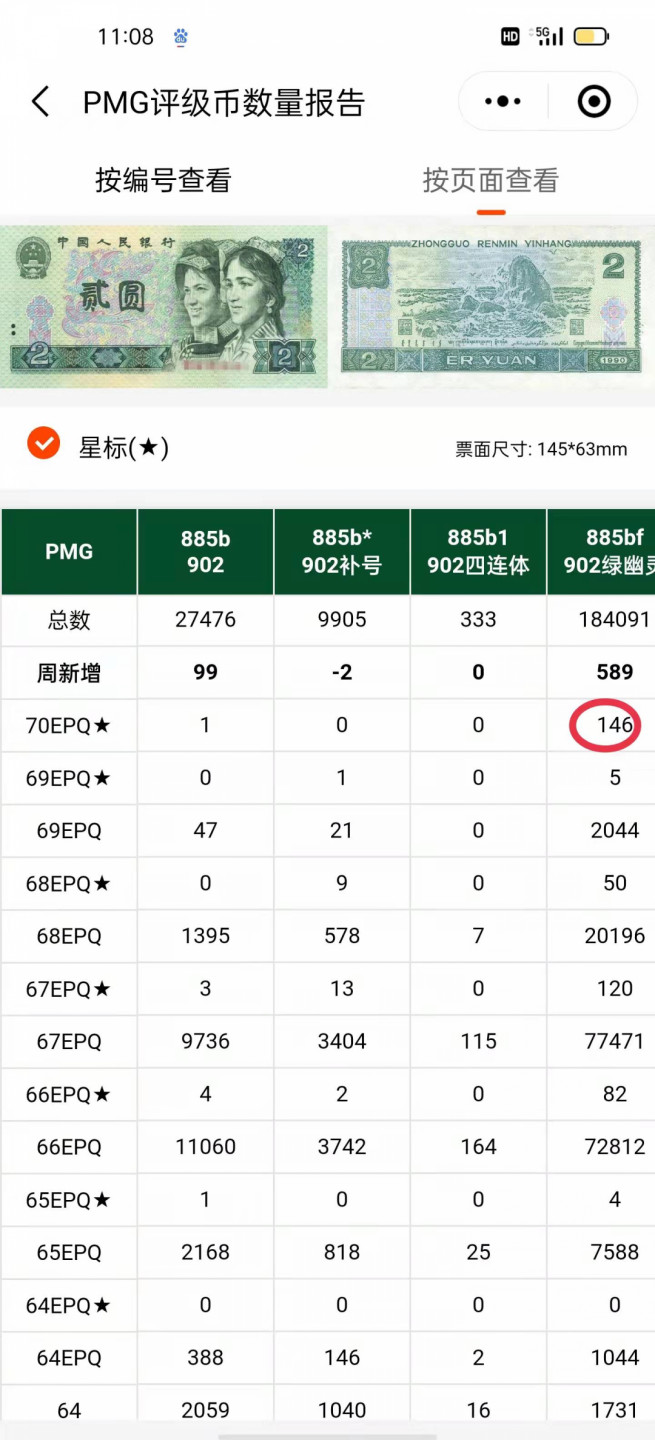
Task: Select the 885b 902 column header
Action: pyautogui.click(x=205, y=552)
